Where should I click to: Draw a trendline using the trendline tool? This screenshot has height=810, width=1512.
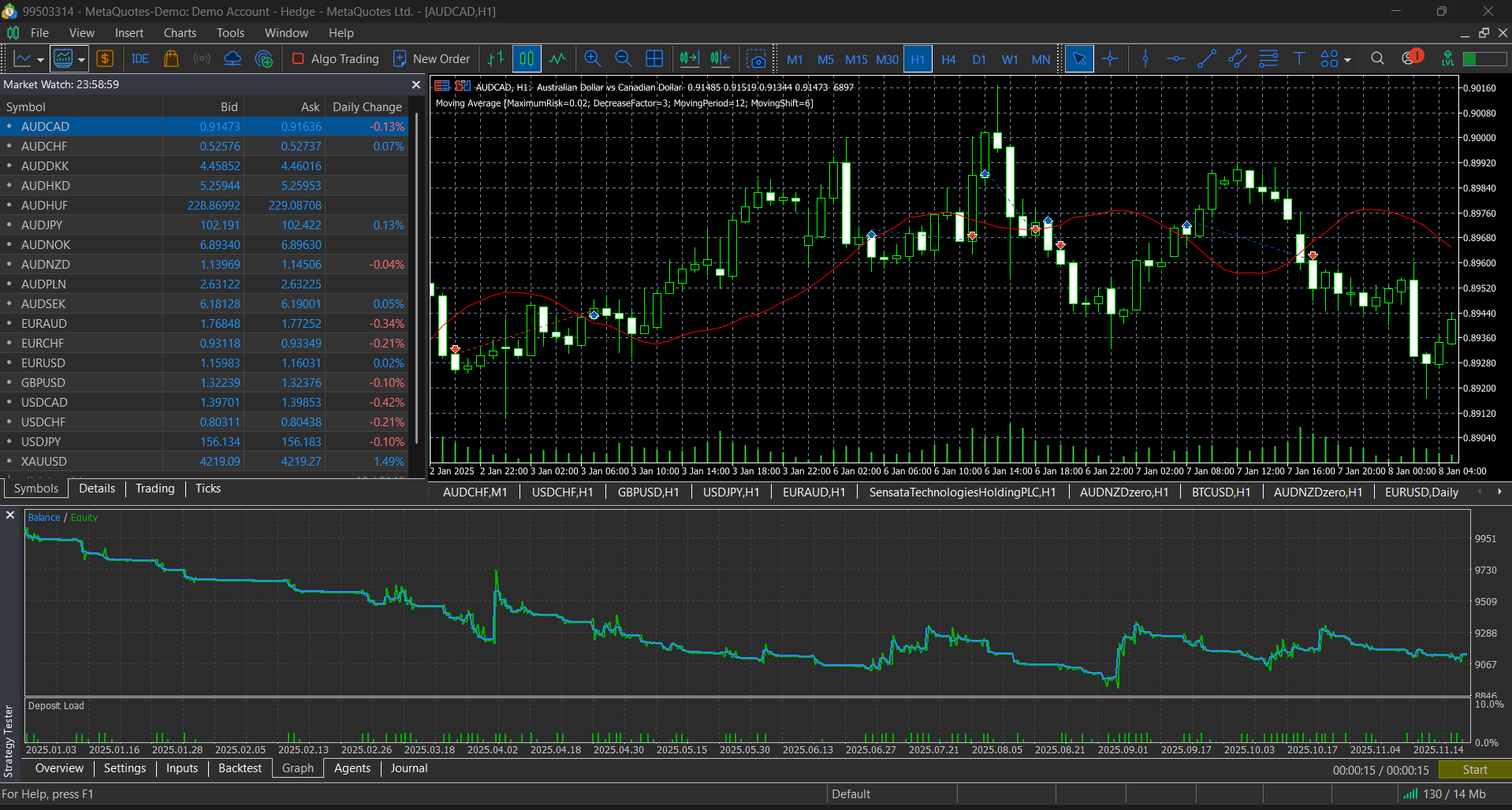[1208, 58]
